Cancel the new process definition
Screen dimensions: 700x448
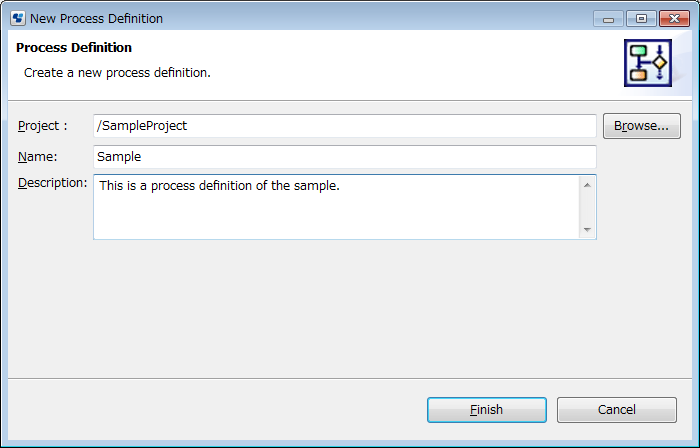pyautogui.click(x=616, y=410)
